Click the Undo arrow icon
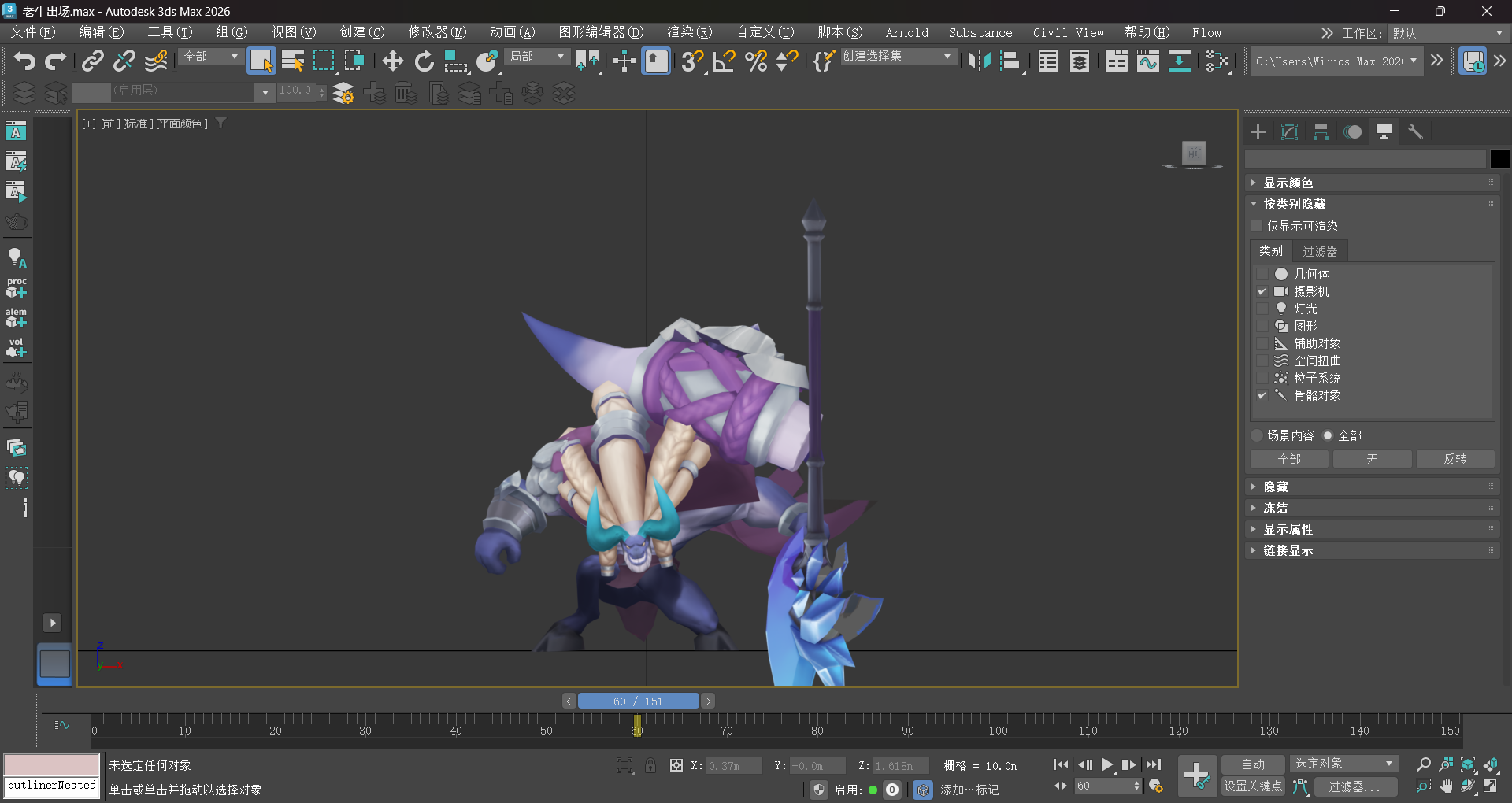The image size is (1512, 803). [24, 61]
